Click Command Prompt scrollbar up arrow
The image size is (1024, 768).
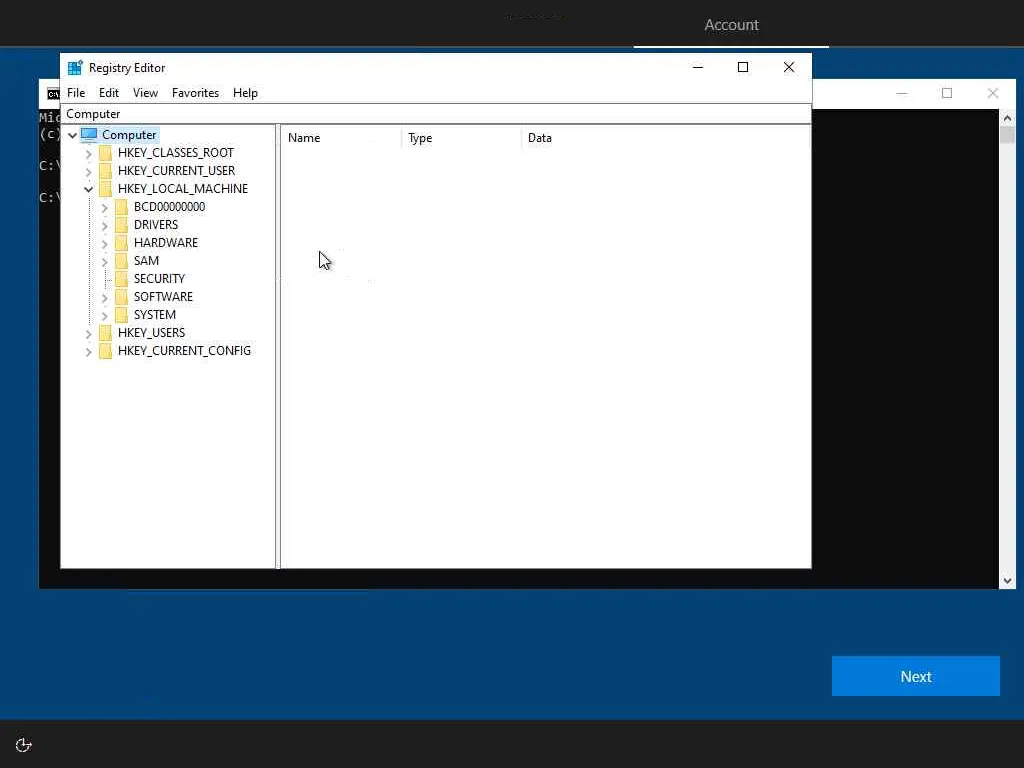pos(1007,118)
